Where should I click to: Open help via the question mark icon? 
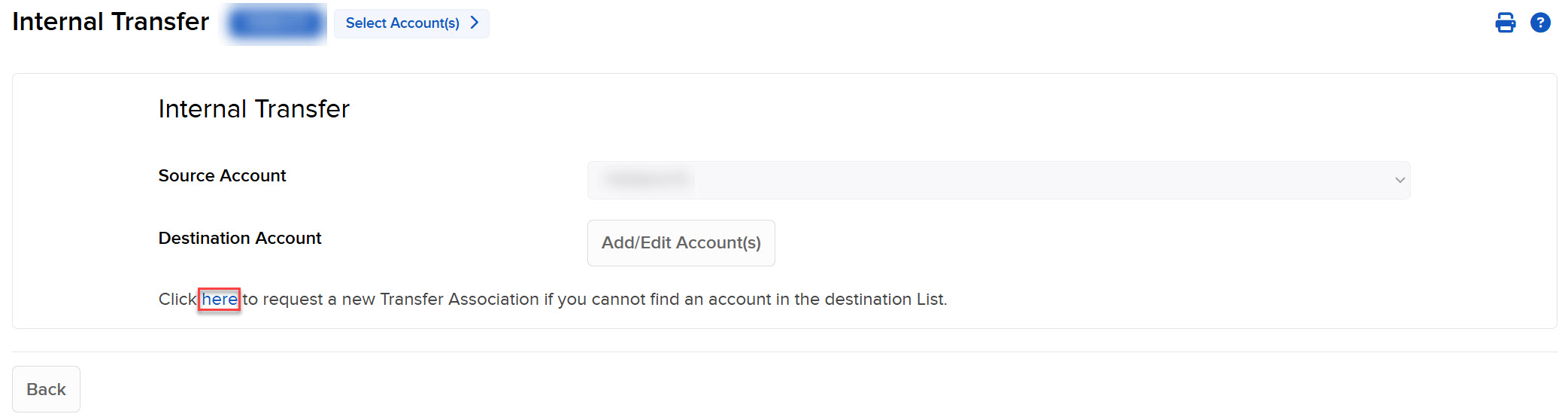tap(1540, 23)
